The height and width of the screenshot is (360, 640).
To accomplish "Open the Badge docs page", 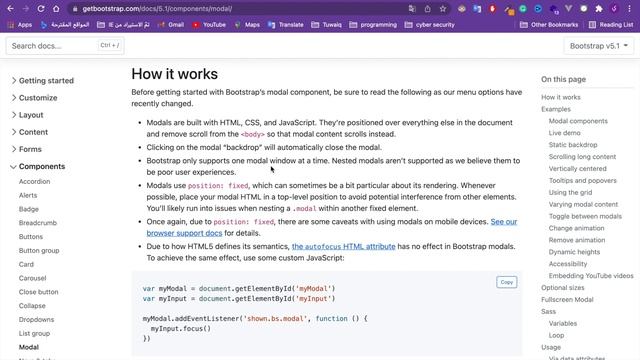I will click(29, 209).
